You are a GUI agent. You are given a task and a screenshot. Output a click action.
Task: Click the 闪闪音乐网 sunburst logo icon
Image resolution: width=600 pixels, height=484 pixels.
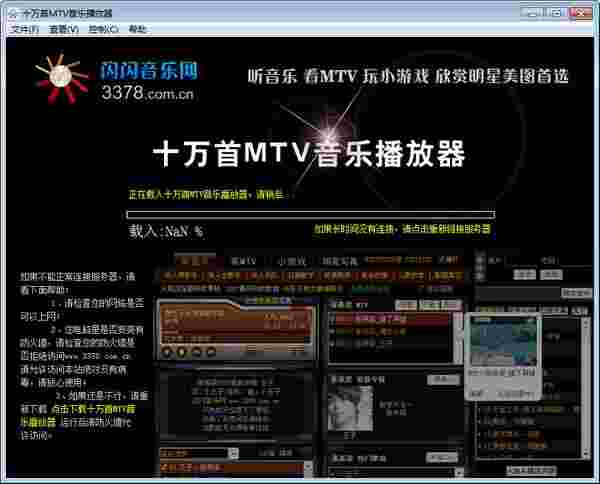[x=61, y=78]
